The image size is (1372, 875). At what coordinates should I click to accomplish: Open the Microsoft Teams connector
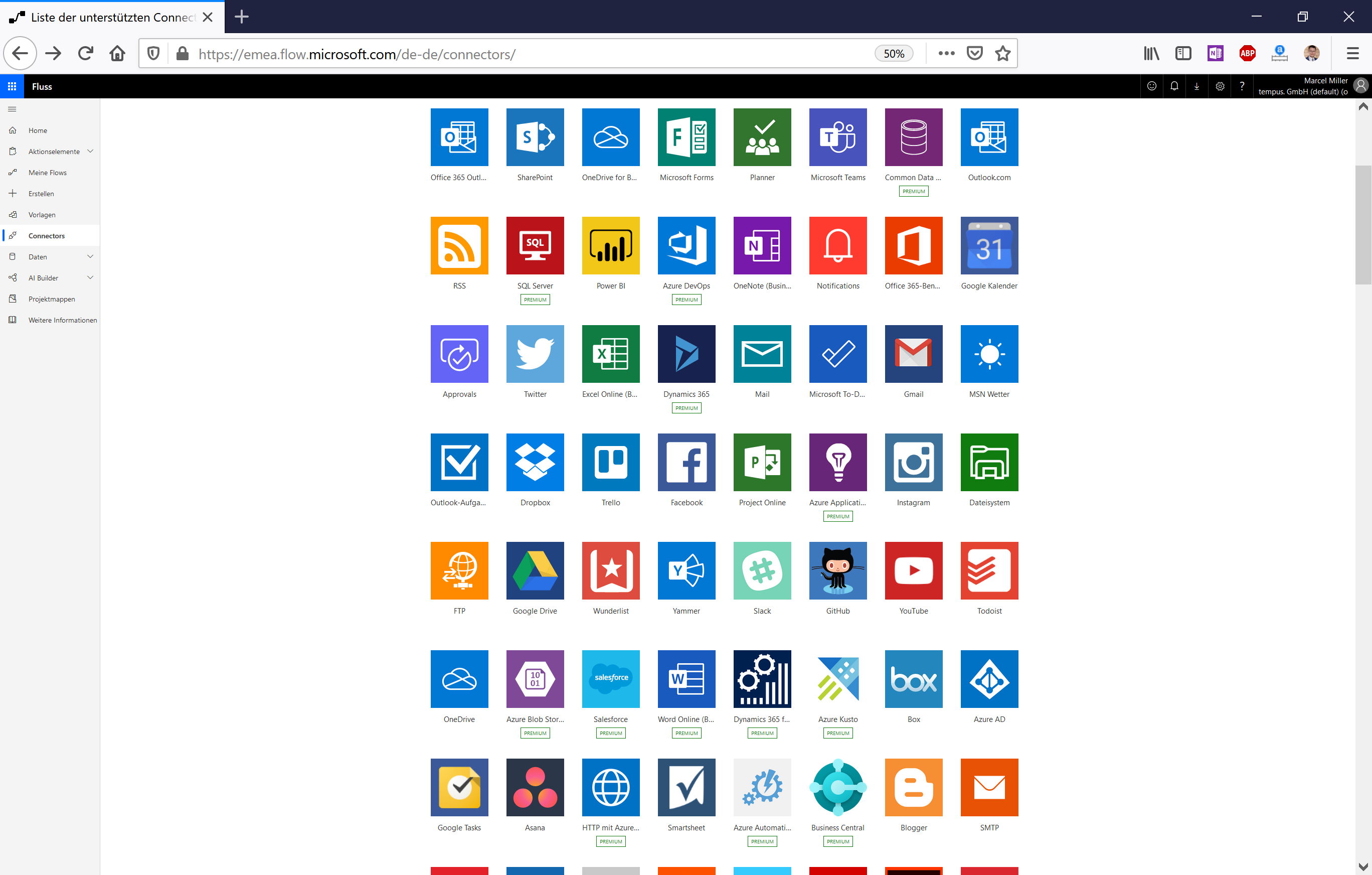[x=837, y=137]
